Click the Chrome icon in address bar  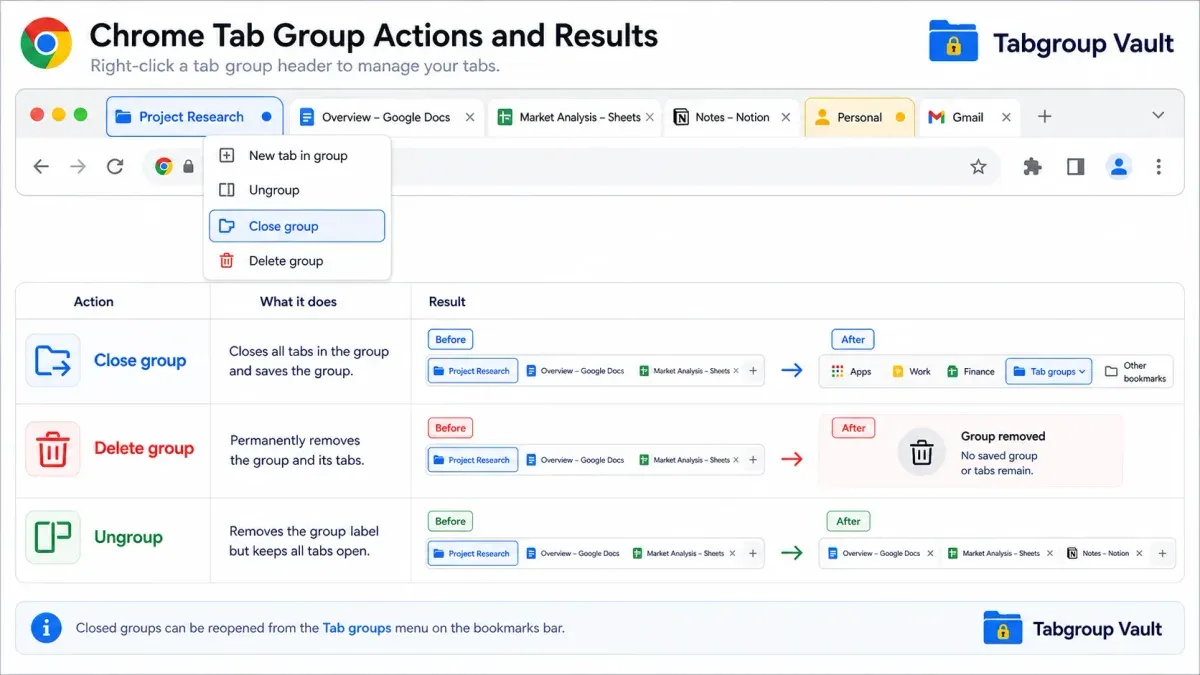[164, 167]
